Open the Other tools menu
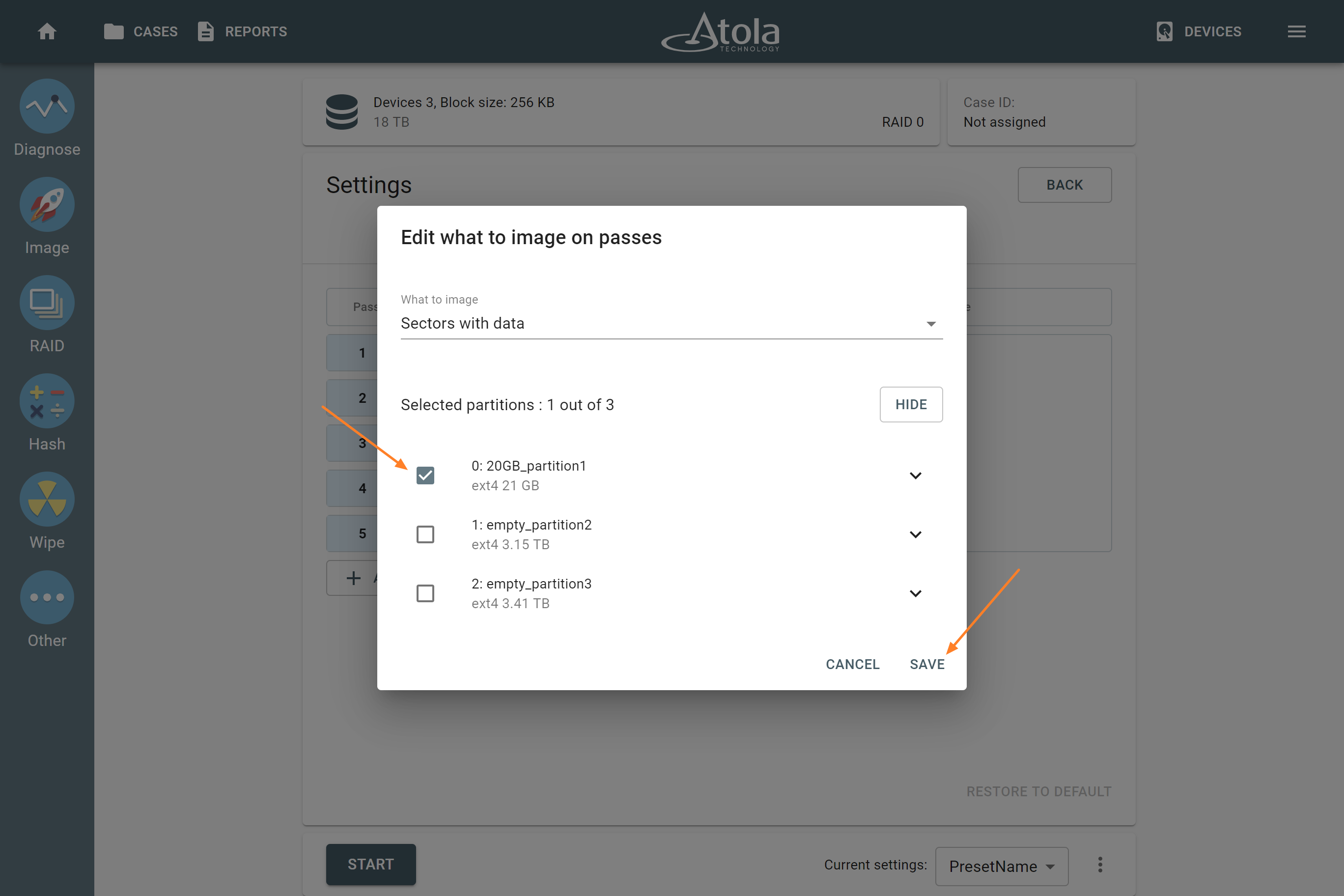This screenshot has height=896, width=1344. pos(47,610)
